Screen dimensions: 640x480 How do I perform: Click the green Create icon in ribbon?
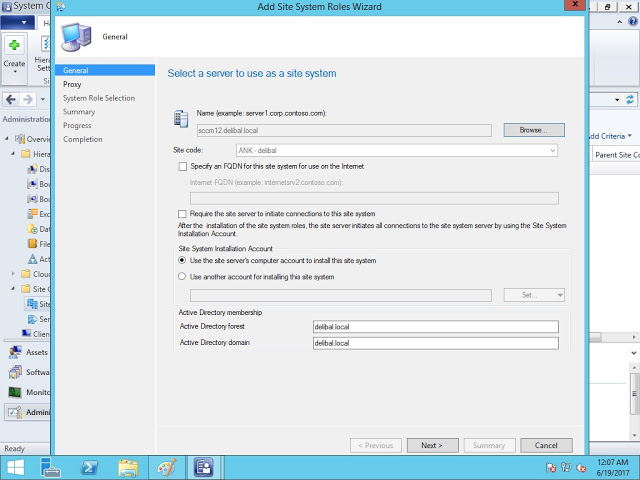click(14, 45)
